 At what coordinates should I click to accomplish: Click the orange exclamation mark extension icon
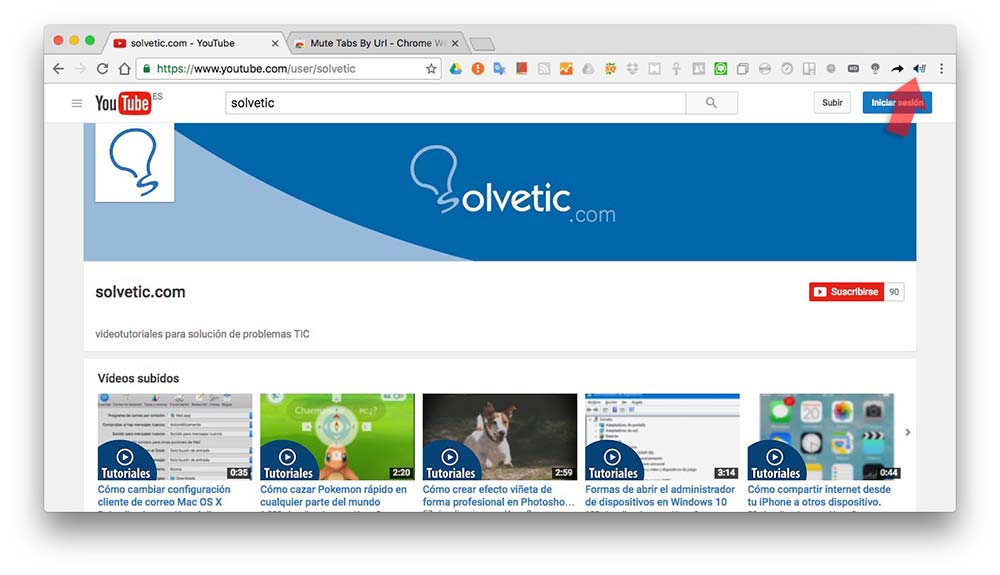pos(478,68)
